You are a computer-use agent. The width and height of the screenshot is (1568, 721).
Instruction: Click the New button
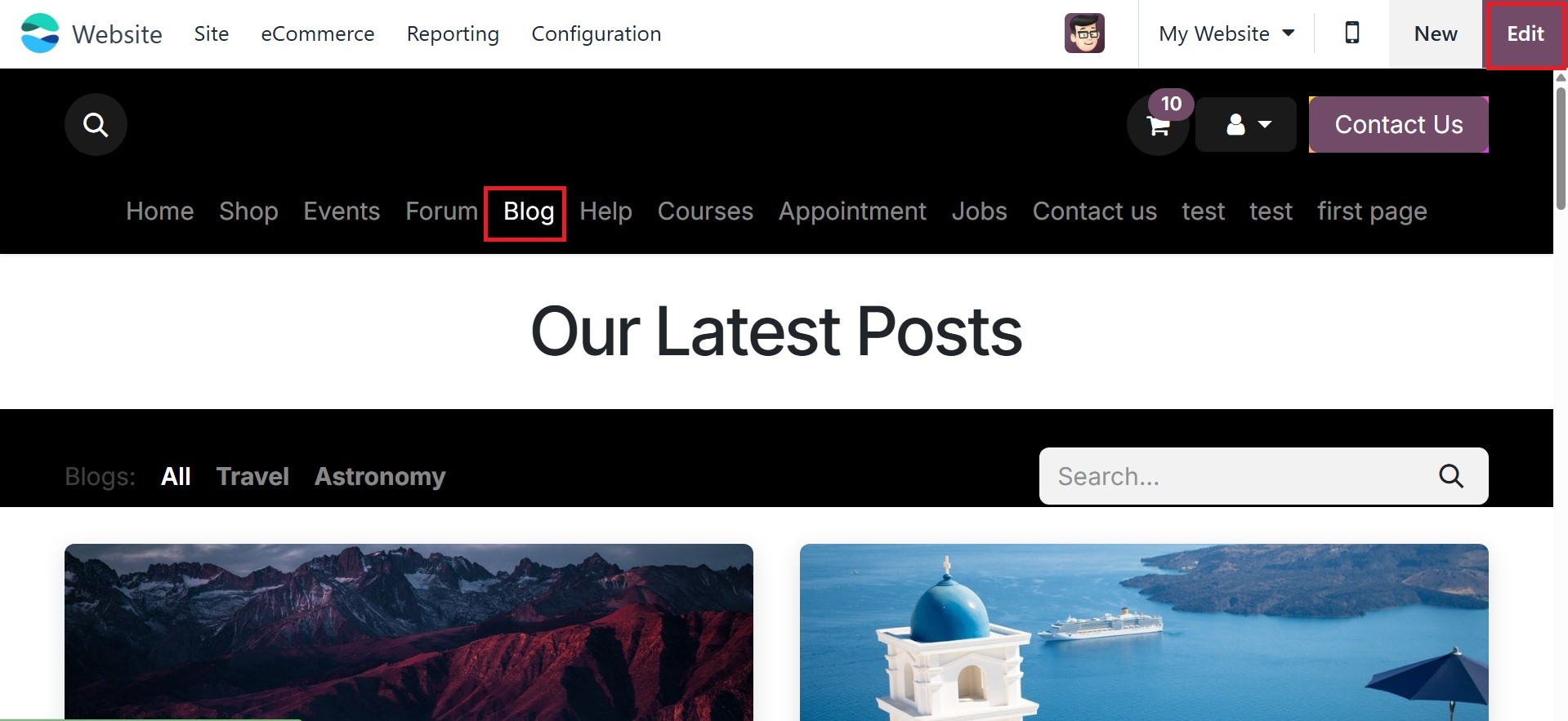(x=1436, y=33)
